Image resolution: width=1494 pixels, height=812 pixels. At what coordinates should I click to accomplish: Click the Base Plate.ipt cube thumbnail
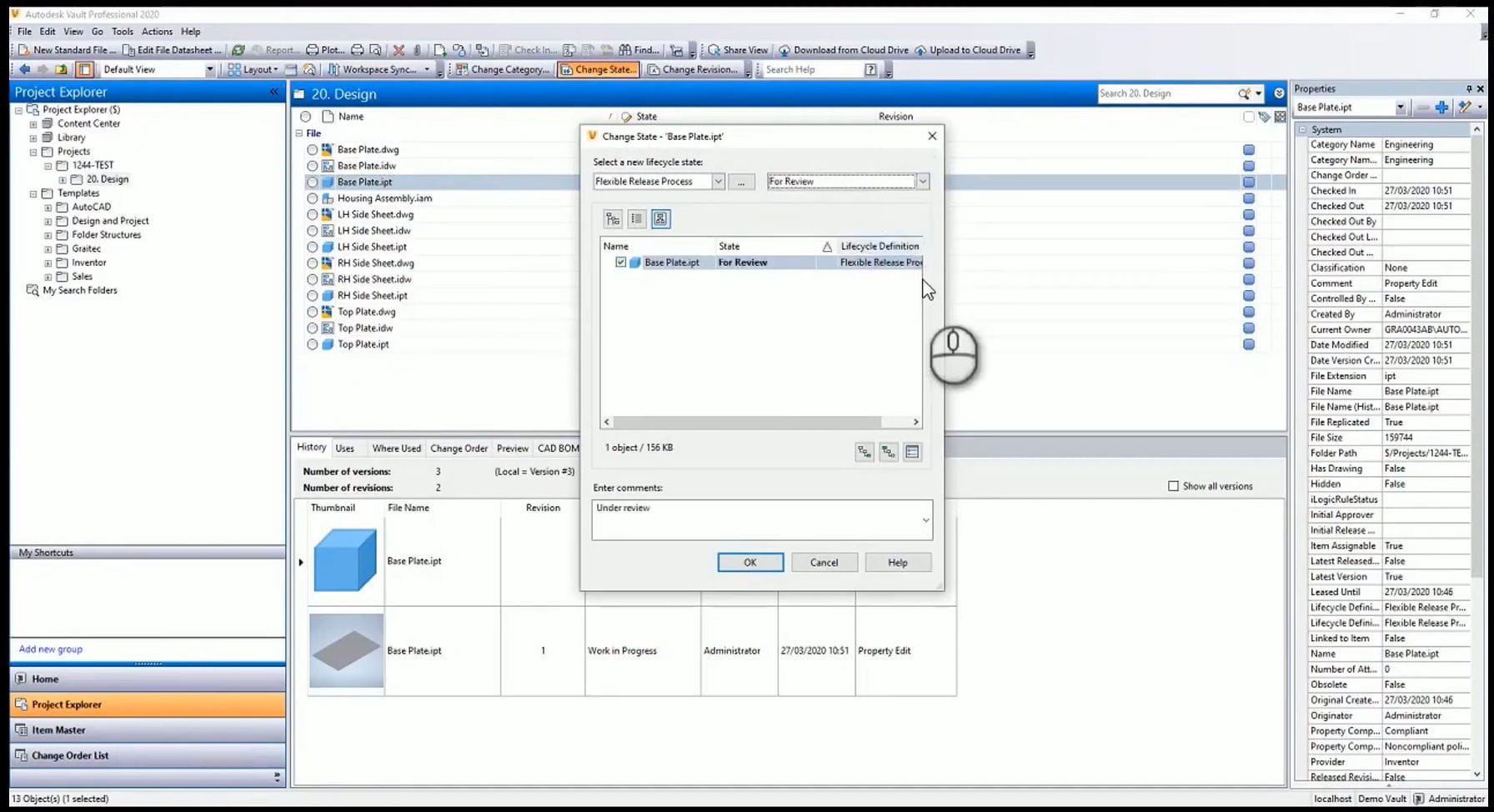point(344,559)
